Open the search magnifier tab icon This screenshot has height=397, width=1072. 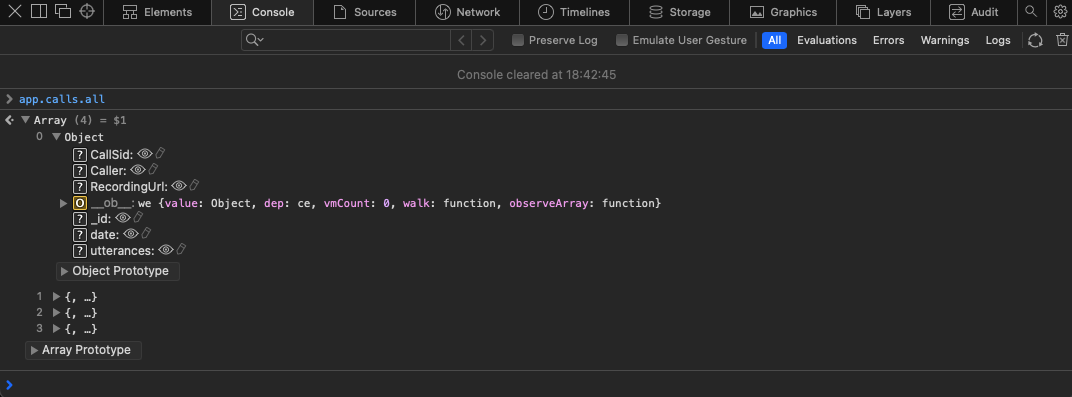coord(1031,12)
